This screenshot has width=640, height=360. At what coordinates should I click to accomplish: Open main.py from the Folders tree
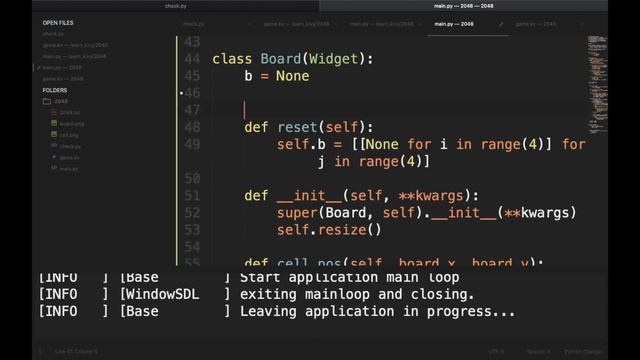[69, 169]
